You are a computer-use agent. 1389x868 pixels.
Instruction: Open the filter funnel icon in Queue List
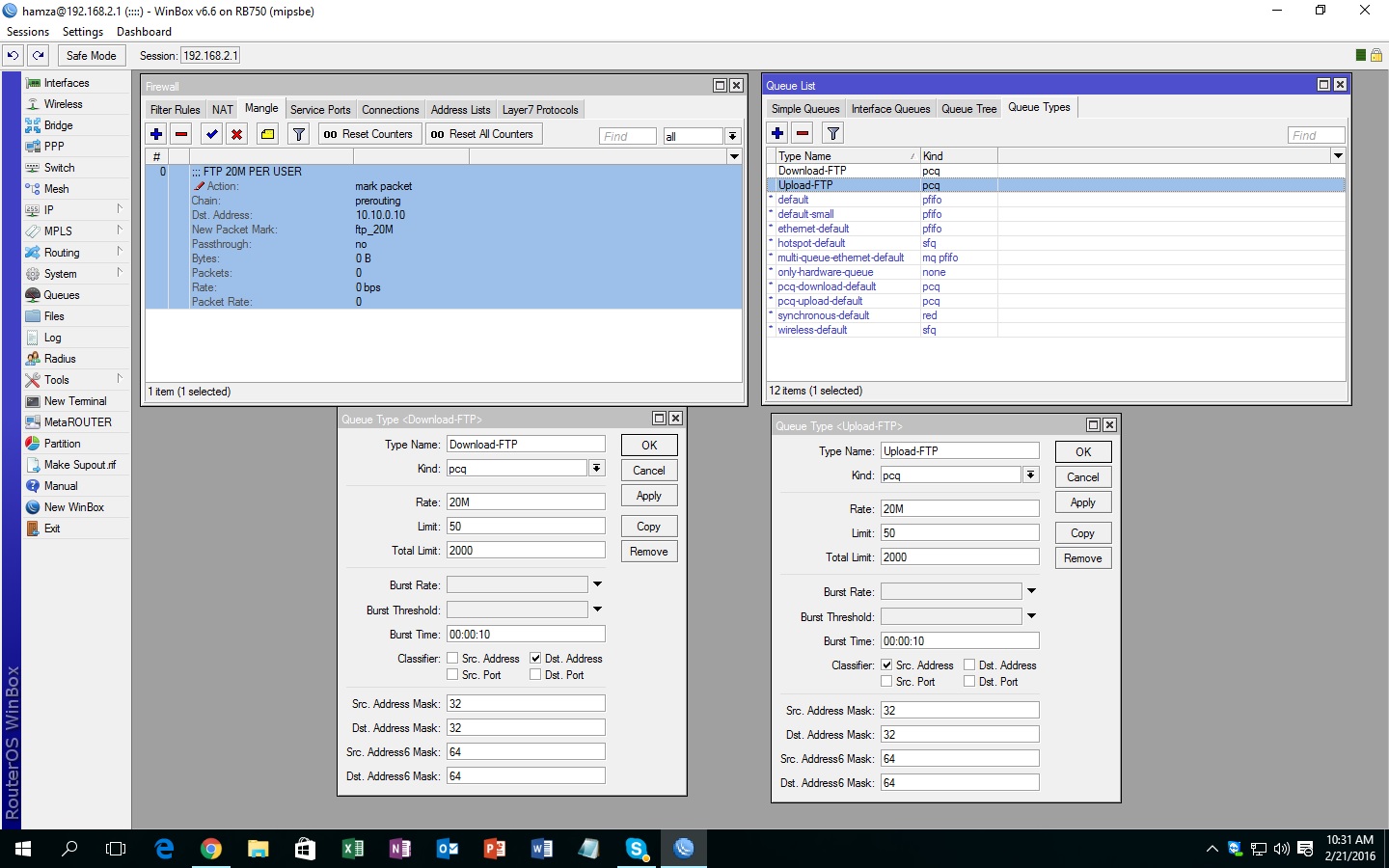pyautogui.click(x=832, y=133)
